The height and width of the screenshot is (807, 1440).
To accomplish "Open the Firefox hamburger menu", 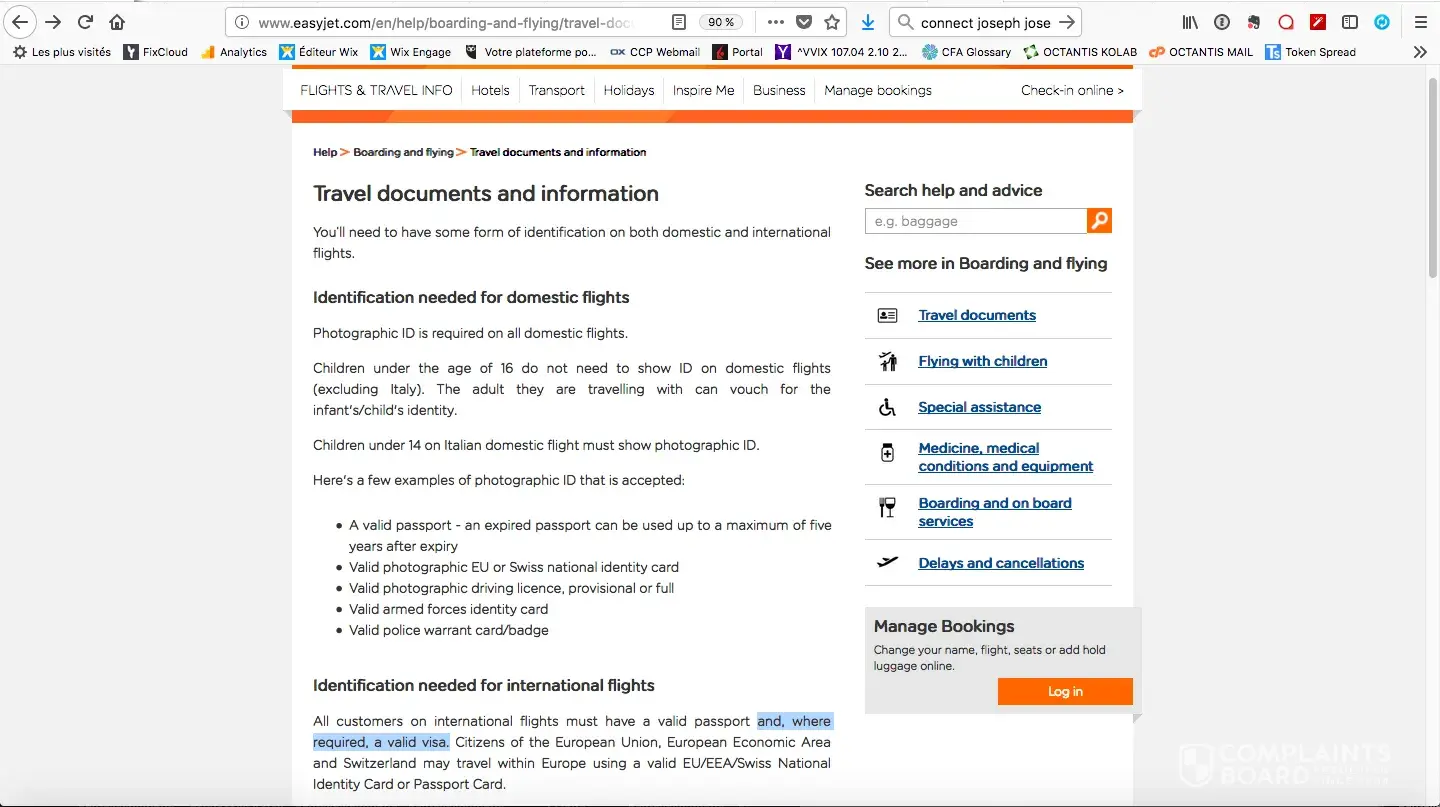I will tap(1421, 22).
